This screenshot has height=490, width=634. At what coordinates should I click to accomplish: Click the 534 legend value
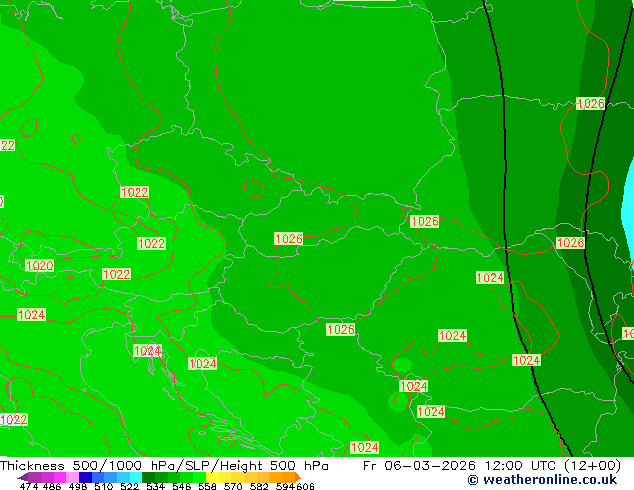[x=155, y=486]
